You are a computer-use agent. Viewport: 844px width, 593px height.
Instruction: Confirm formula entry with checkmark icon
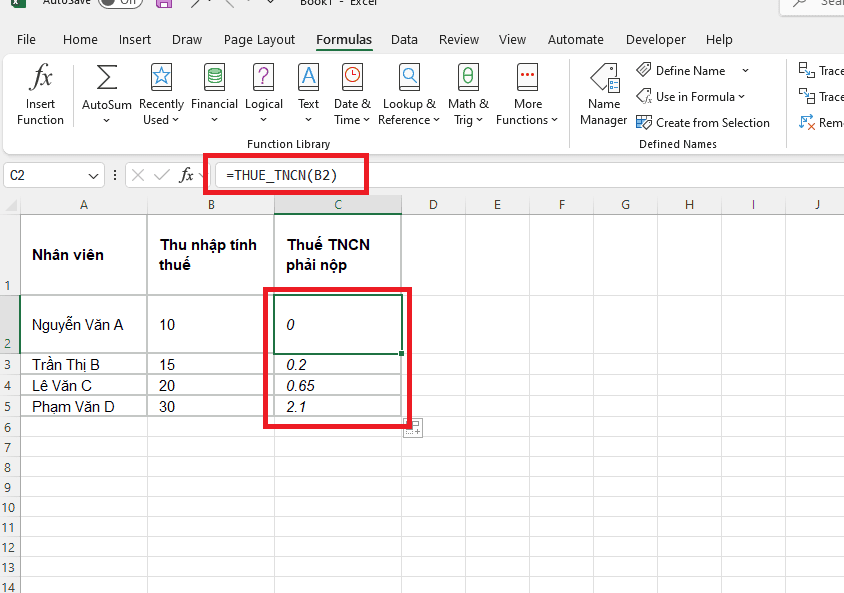(x=161, y=175)
